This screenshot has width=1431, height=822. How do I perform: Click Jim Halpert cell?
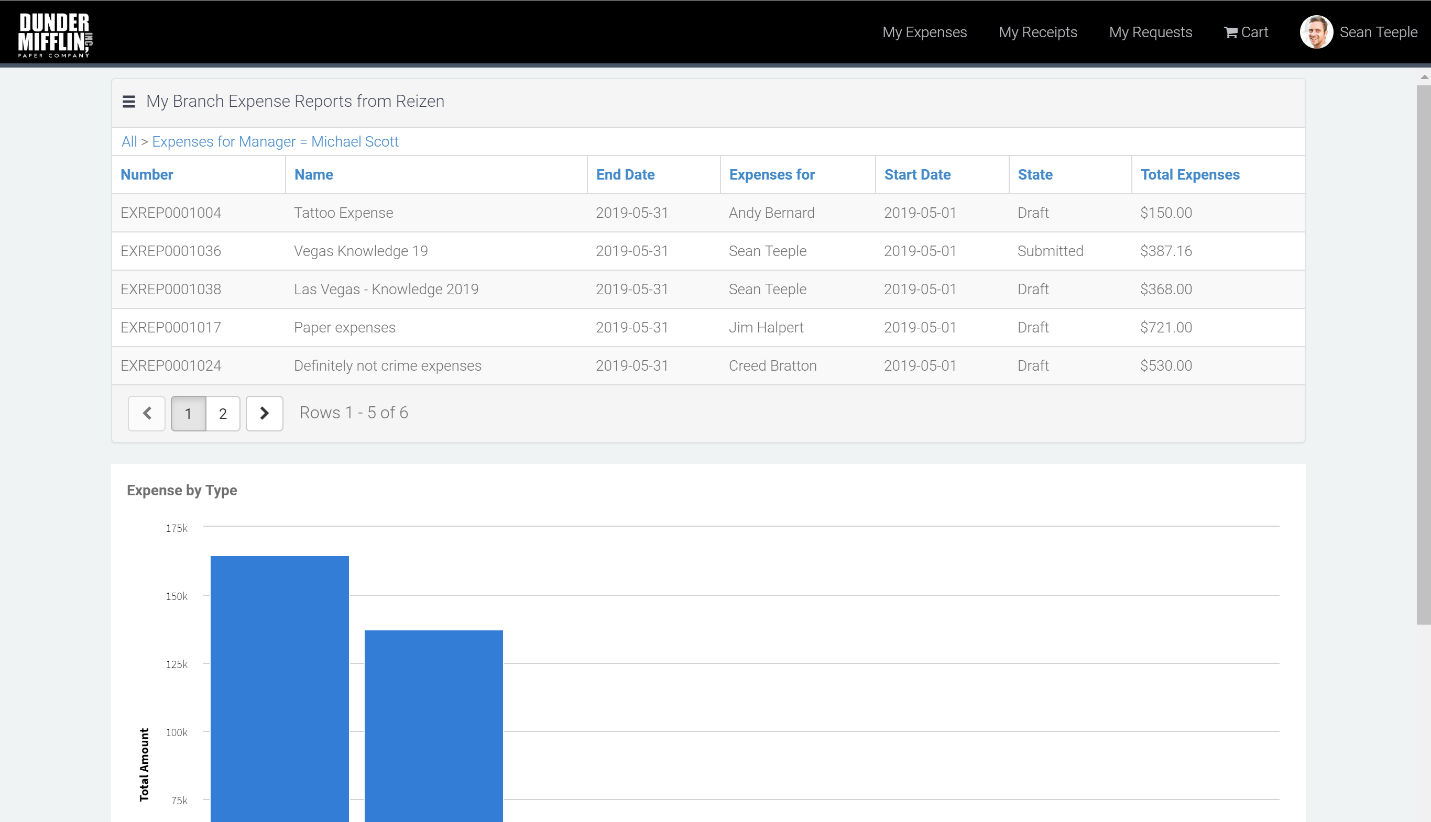click(766, 327)
